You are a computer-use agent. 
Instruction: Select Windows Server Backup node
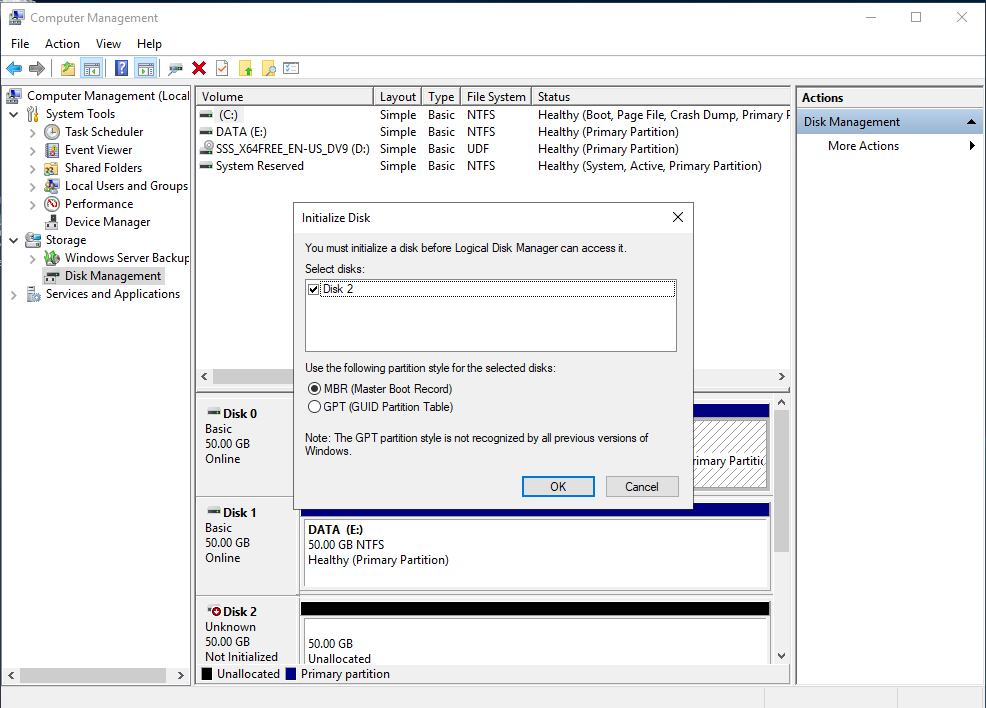pos(126,258)
